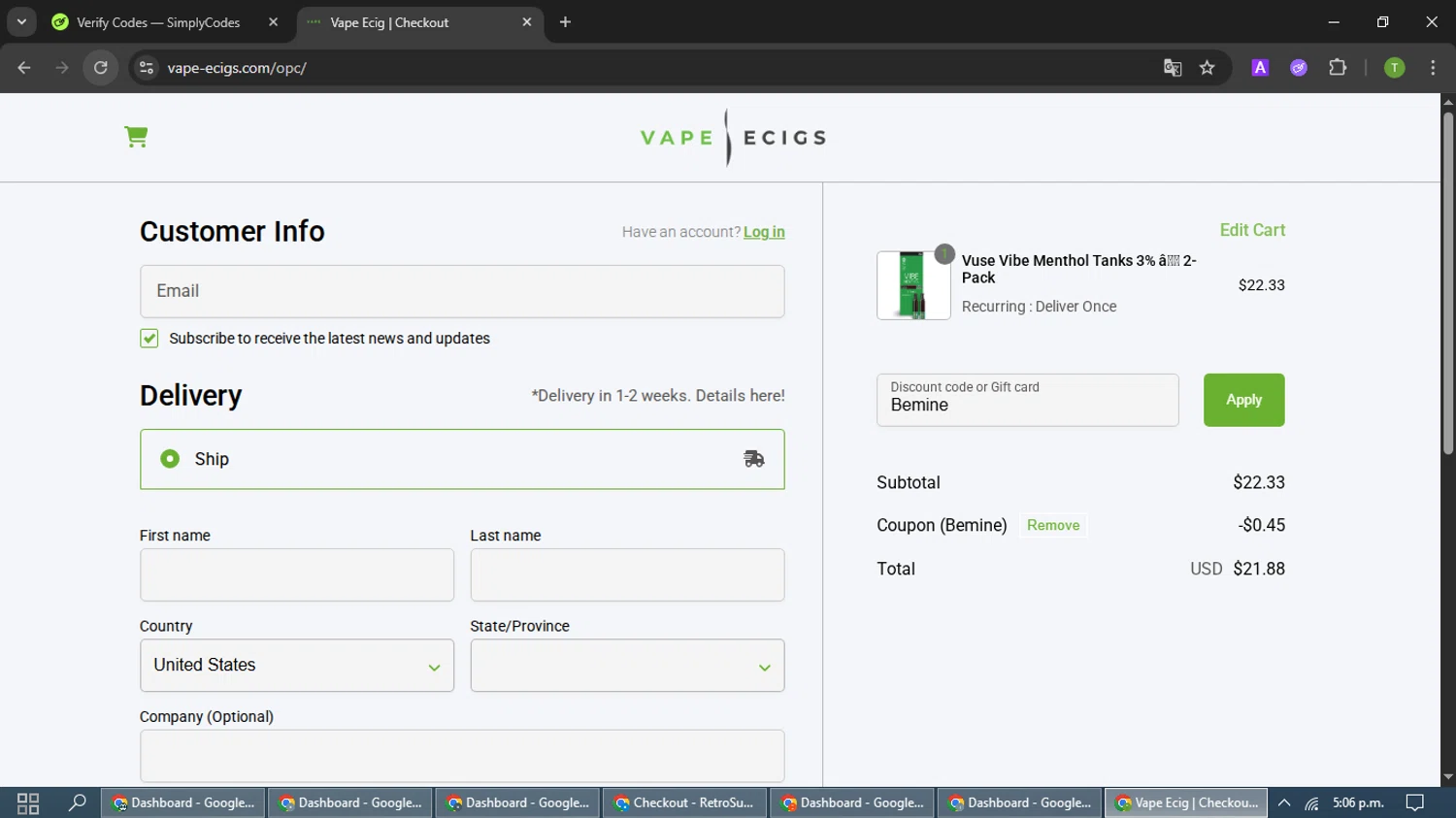The width and height of the screenshot is (1456, 818).
Task: Open Windows Task View on the taskbar
Action: pos(28,803)
